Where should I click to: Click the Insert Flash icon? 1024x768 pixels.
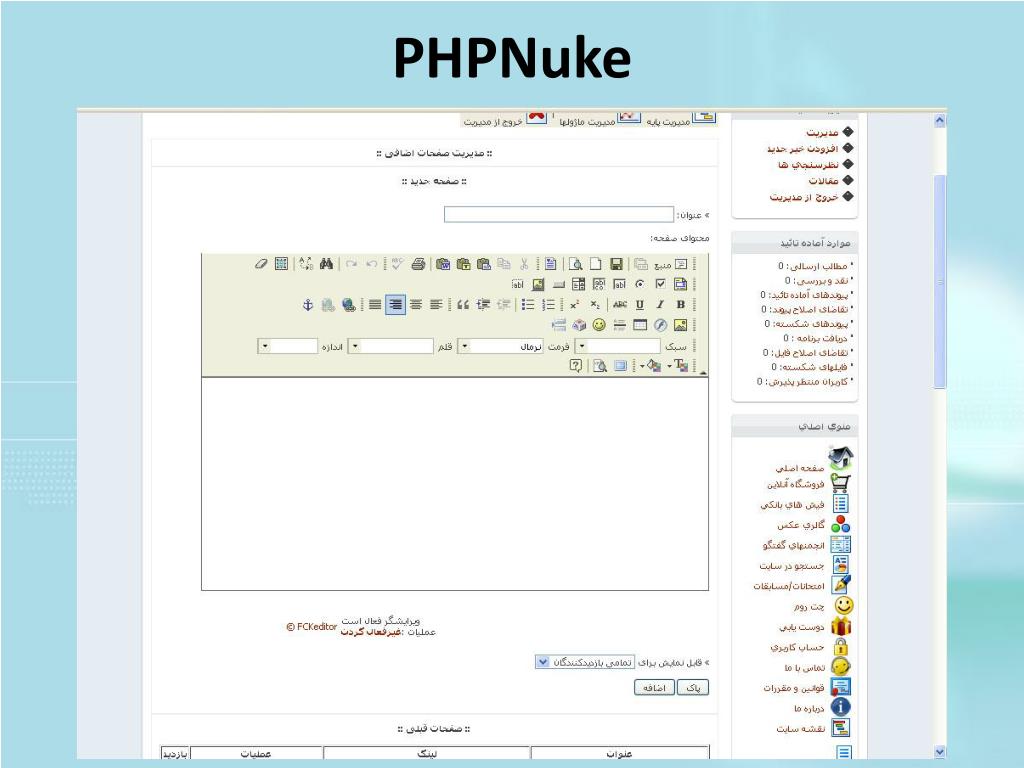[x=660, y=325]
